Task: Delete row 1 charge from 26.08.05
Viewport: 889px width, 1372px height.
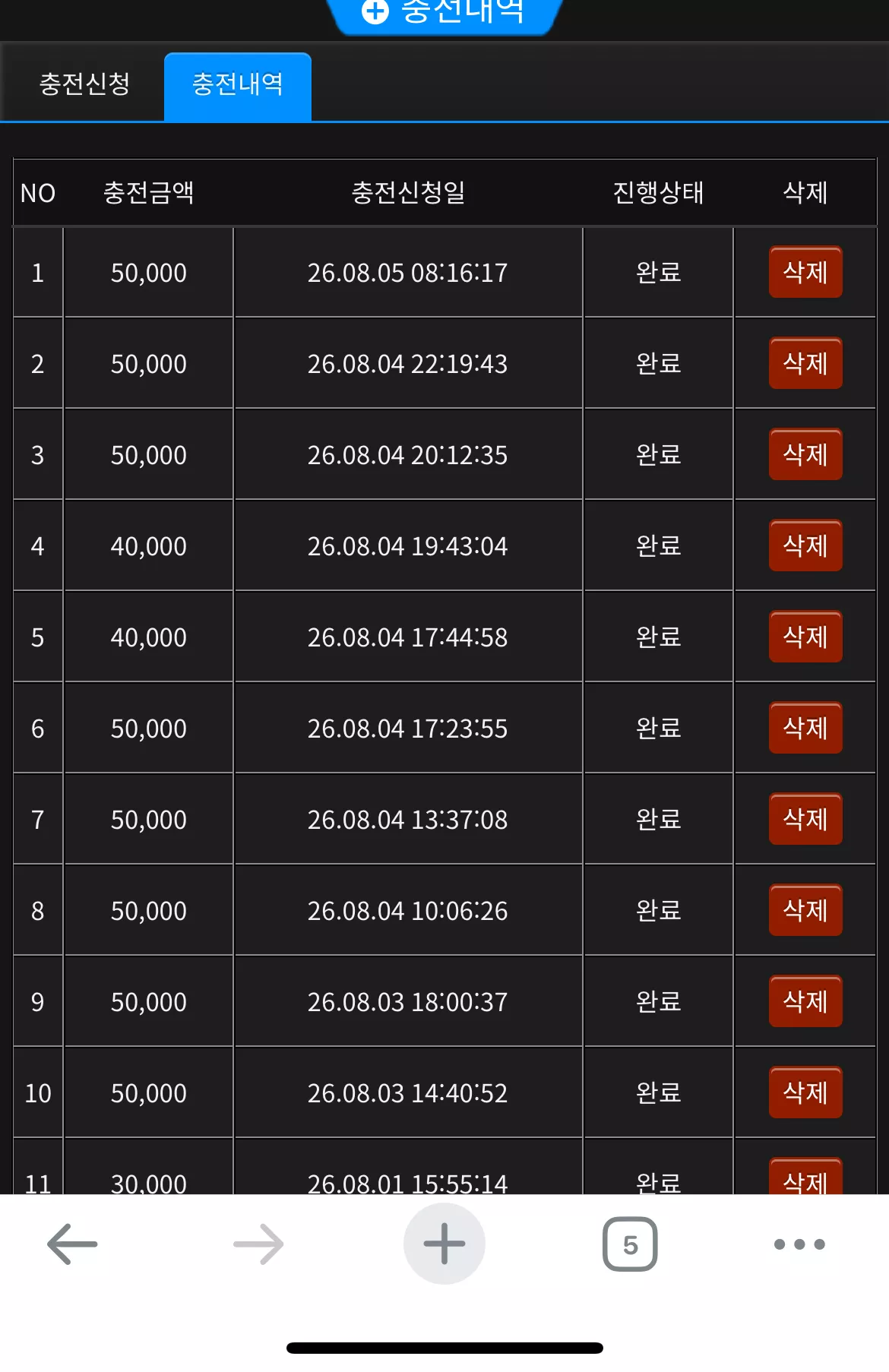Action: [x=805, y=272]
